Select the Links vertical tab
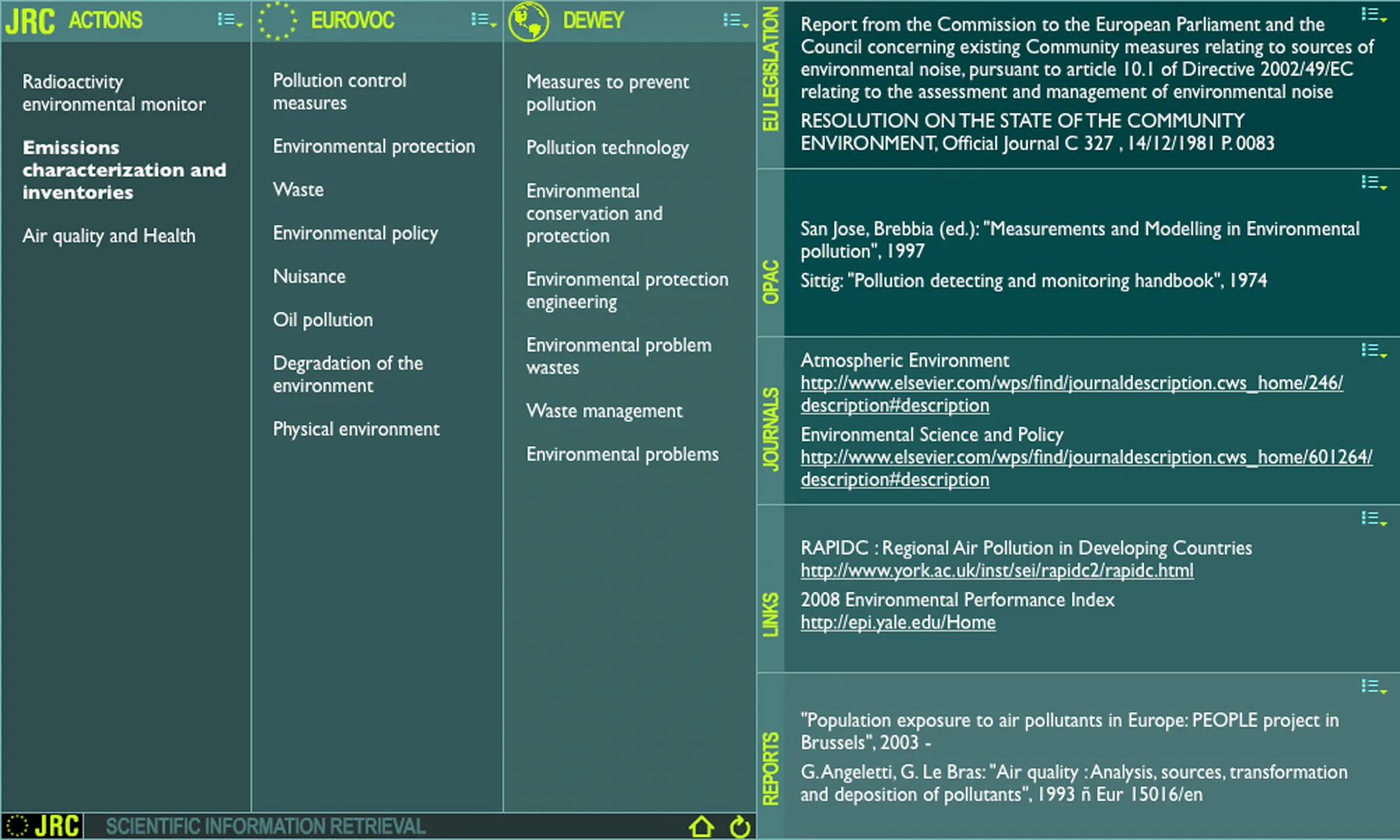This screenshot has height=840, width=1400. [770, 614]
